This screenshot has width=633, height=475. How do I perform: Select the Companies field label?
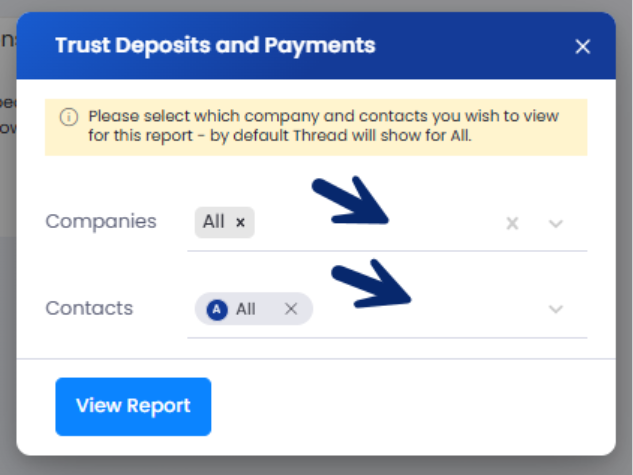[101, 222]
